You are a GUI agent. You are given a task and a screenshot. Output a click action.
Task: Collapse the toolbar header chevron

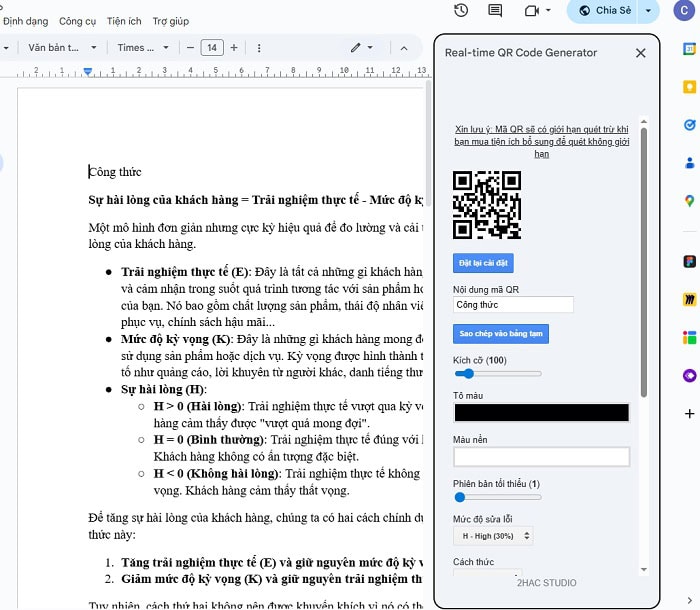[x=404, y=48]
